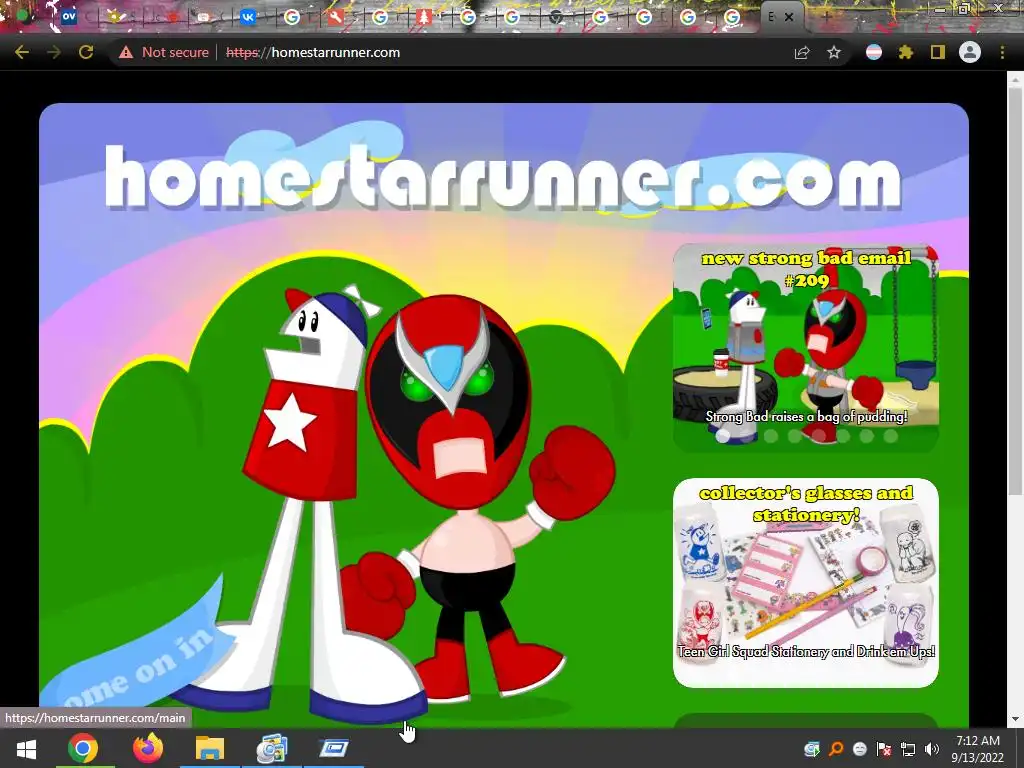Open the fourth taskbar app with window icon

point(272,748)
